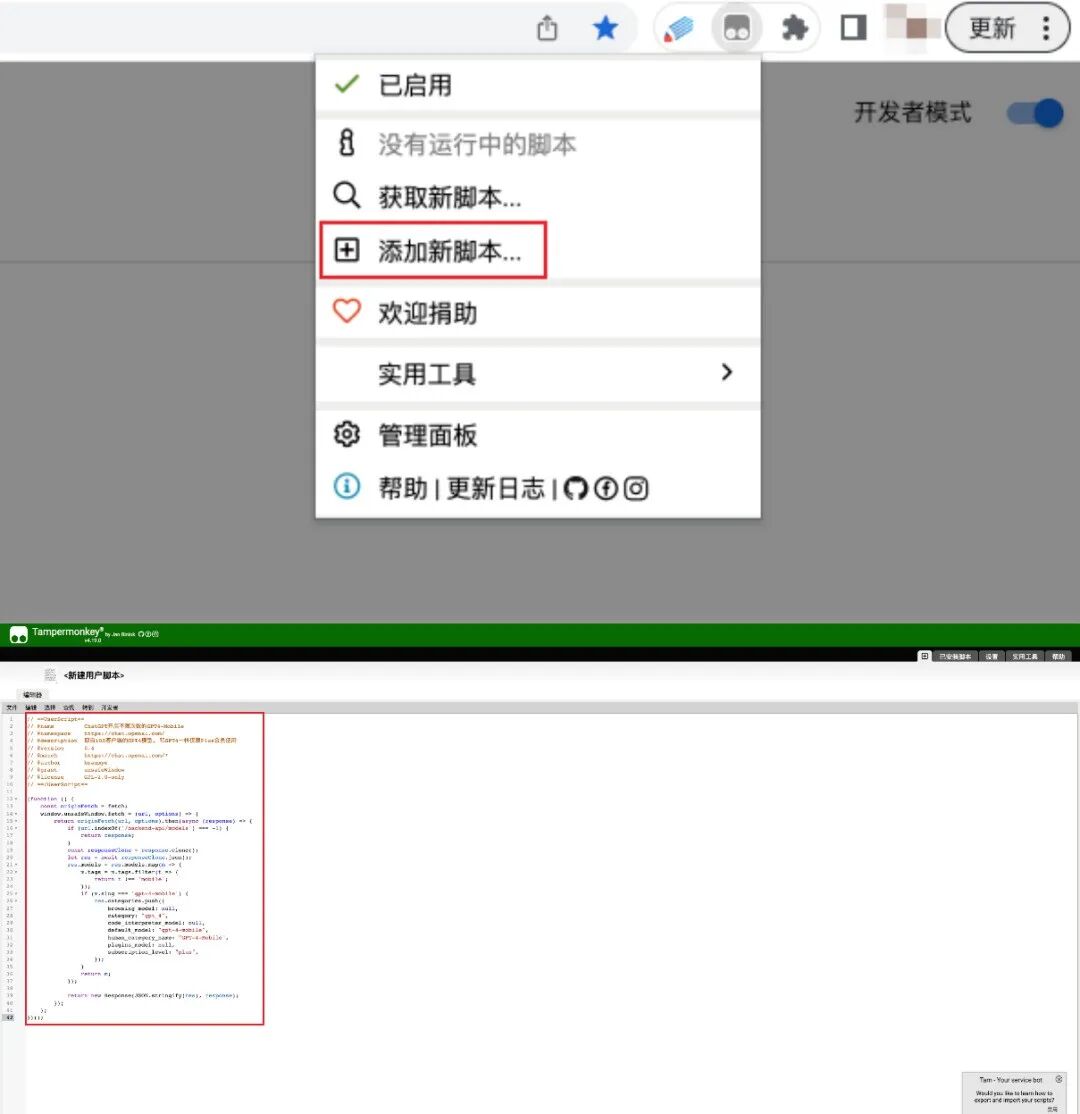Open the Extensions puzzle piece icon
This screenshot has width=1080, height=1114.
pos(795,29)
